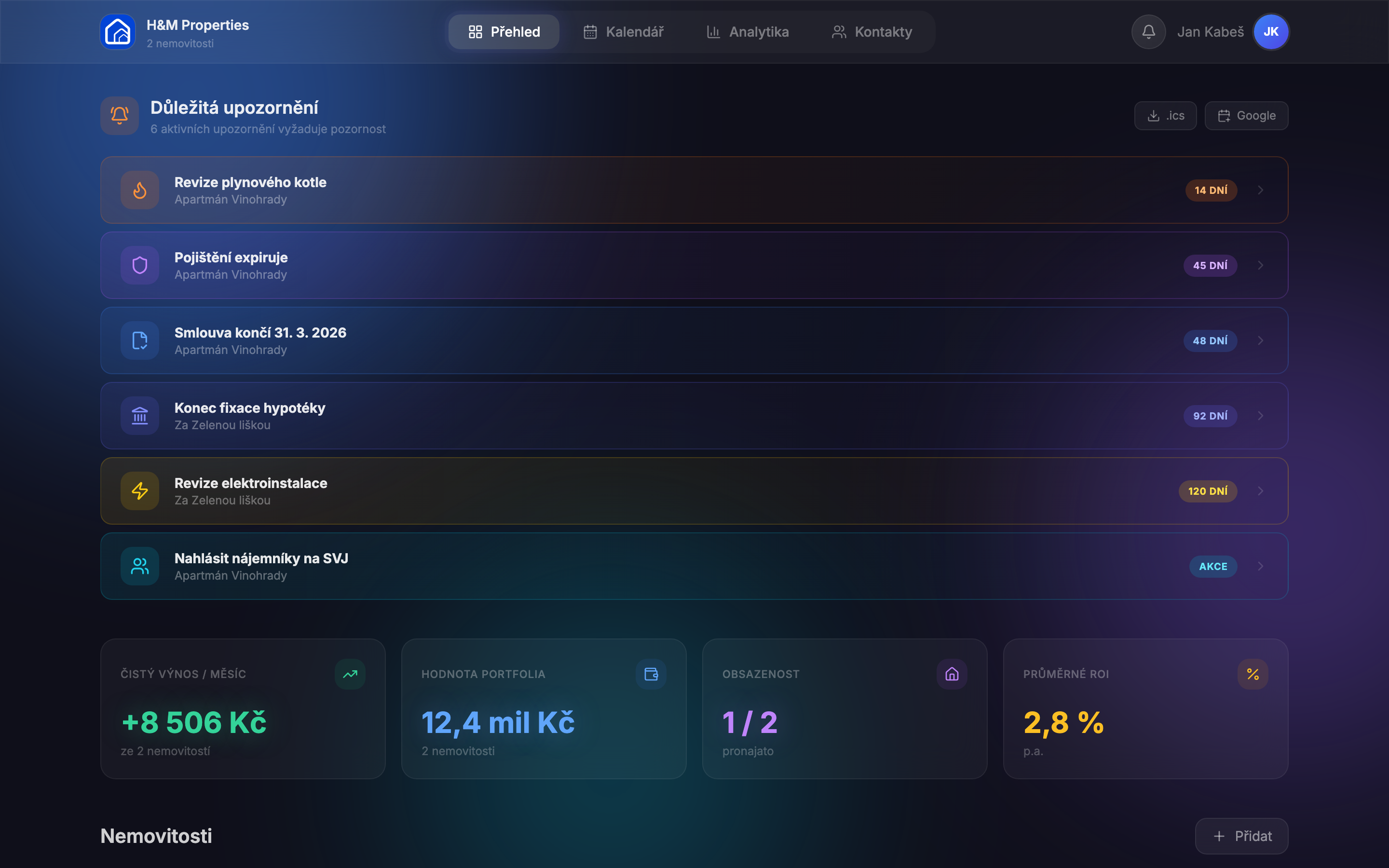Select 'Revize plynového kotle' alert title
Viewport: 1389px width, 868px height.
coord(250,182)
